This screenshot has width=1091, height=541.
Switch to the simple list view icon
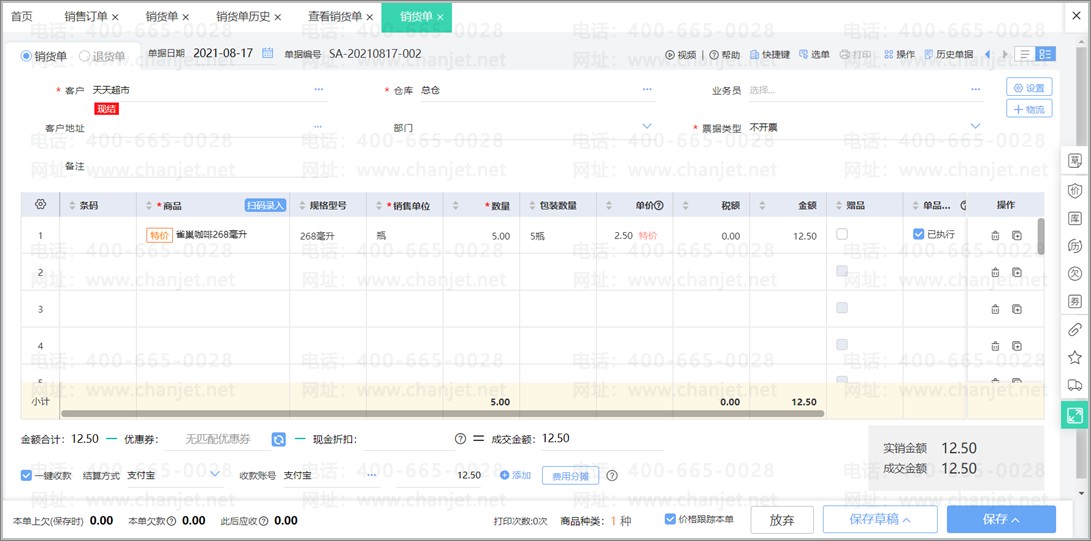tap(1024, 54)
